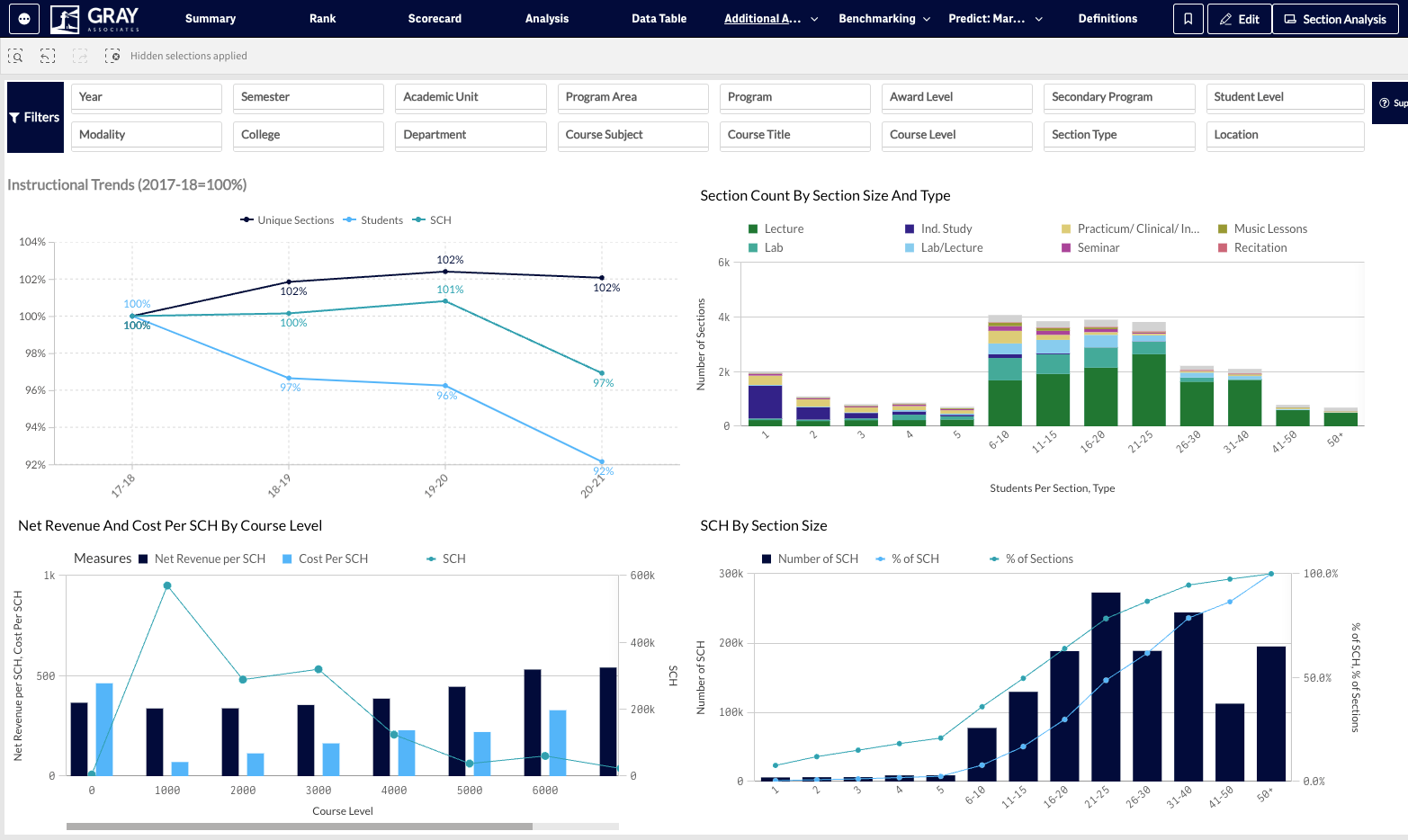
Task: Open the Data Table tab
Action: pyautogui.click(x=659, y=19)
